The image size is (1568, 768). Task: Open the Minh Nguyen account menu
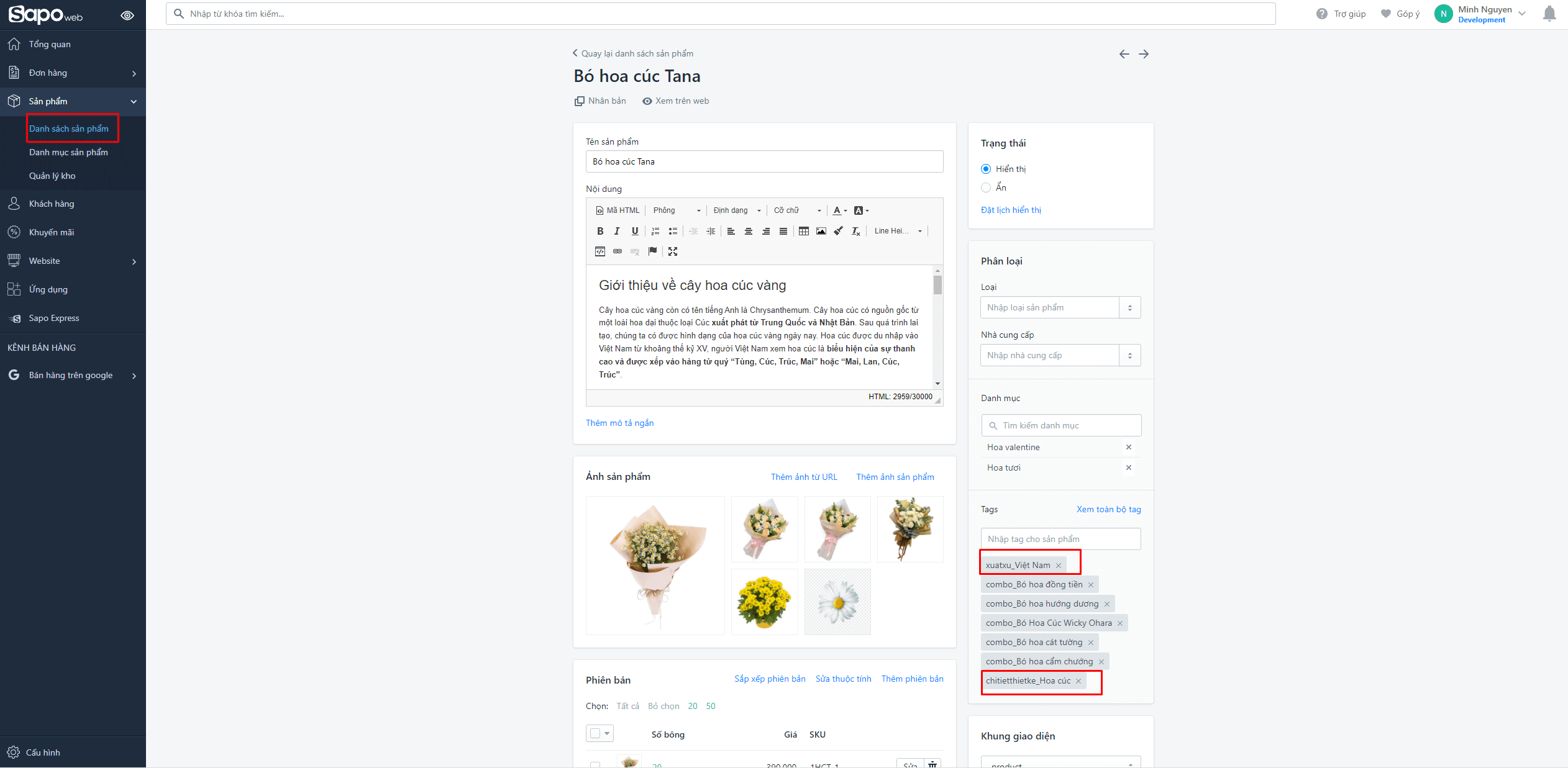click(1480, 14)
